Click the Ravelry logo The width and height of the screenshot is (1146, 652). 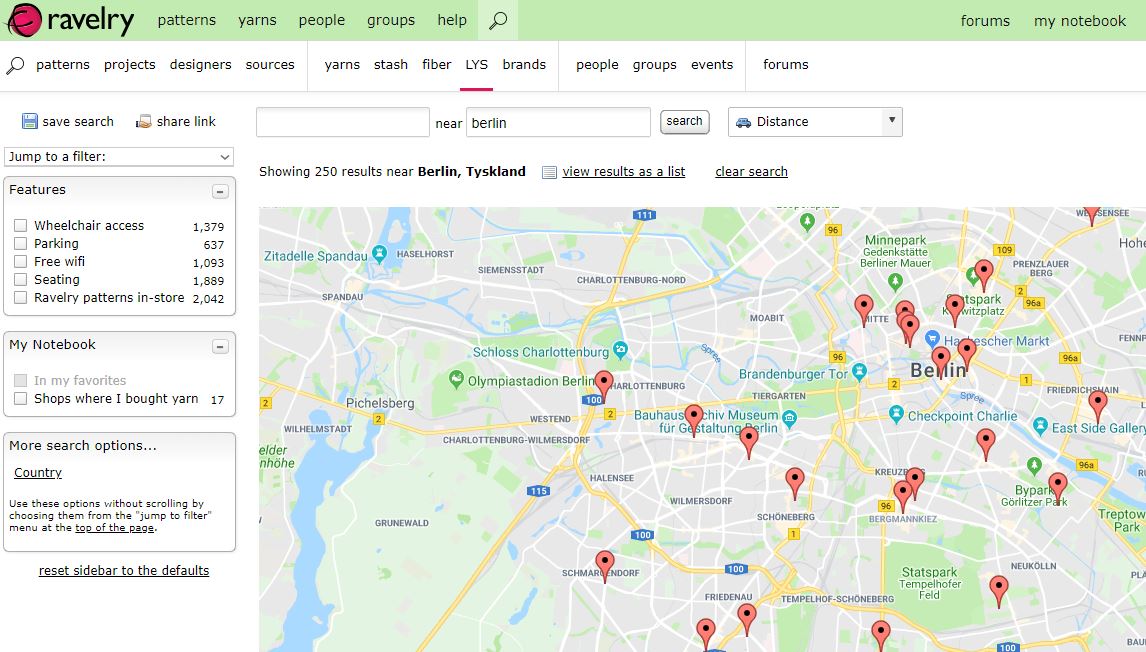point(69,20)
